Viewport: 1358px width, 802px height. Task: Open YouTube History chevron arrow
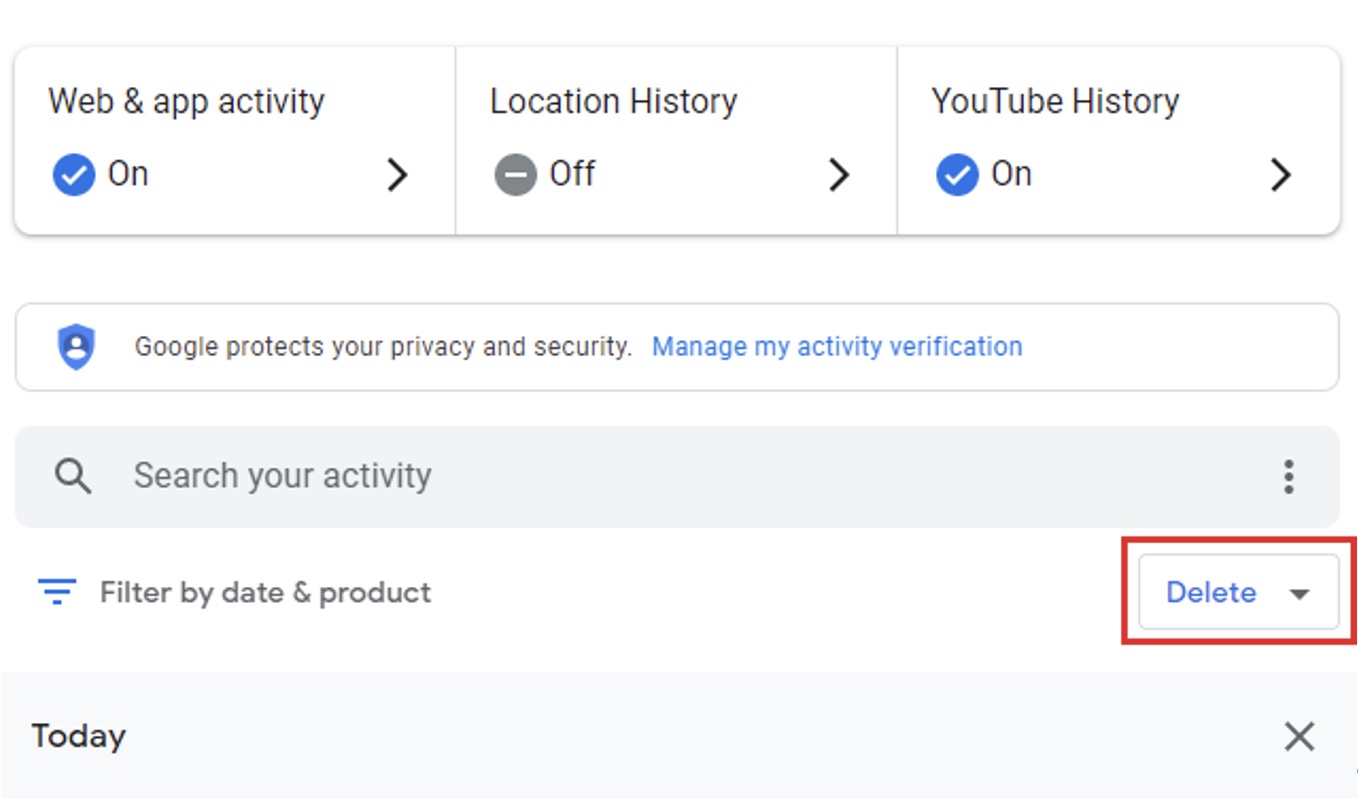coord(1280,175)
